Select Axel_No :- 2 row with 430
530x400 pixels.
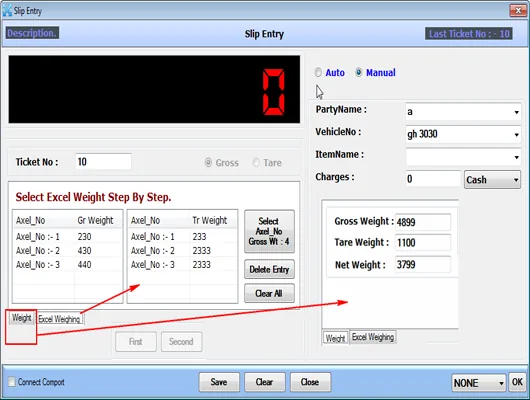[68, 251]
